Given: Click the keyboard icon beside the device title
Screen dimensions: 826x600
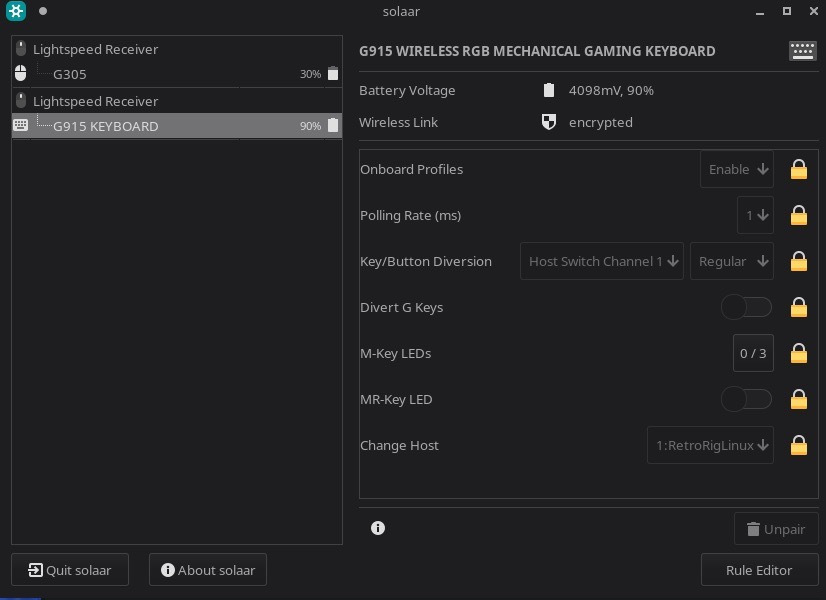Looking at the screenshot, I should [x=802, y=52].
